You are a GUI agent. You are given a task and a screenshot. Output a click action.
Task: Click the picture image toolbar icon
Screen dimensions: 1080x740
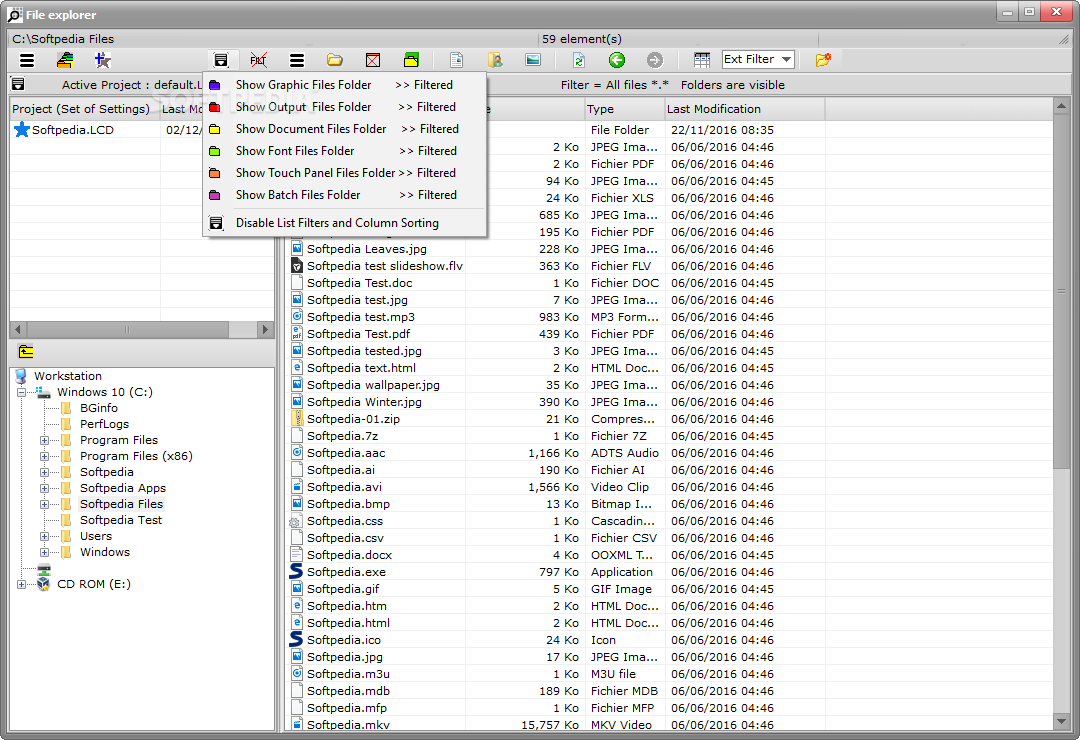(x=532, y=60)
